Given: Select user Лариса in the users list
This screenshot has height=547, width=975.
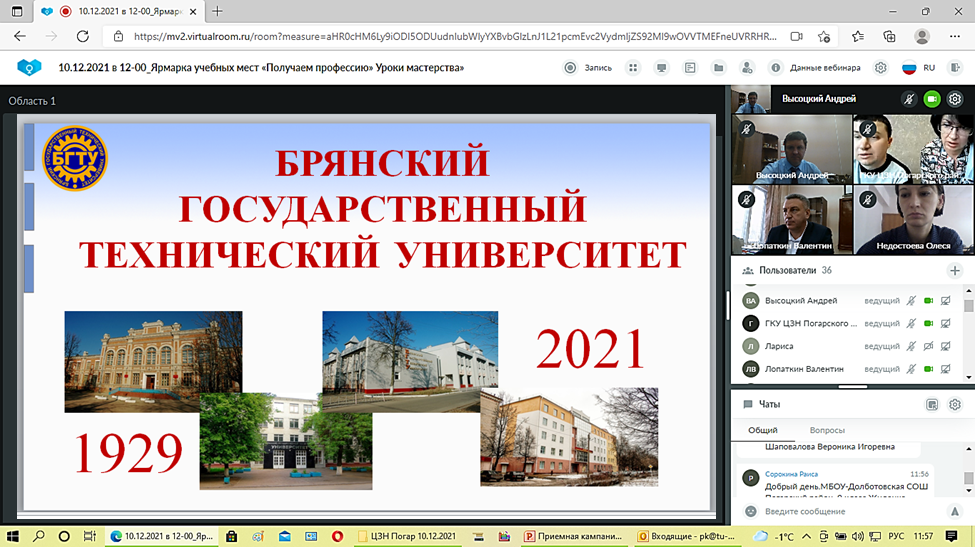Looking at the screenshot, I should click(779, 346).
